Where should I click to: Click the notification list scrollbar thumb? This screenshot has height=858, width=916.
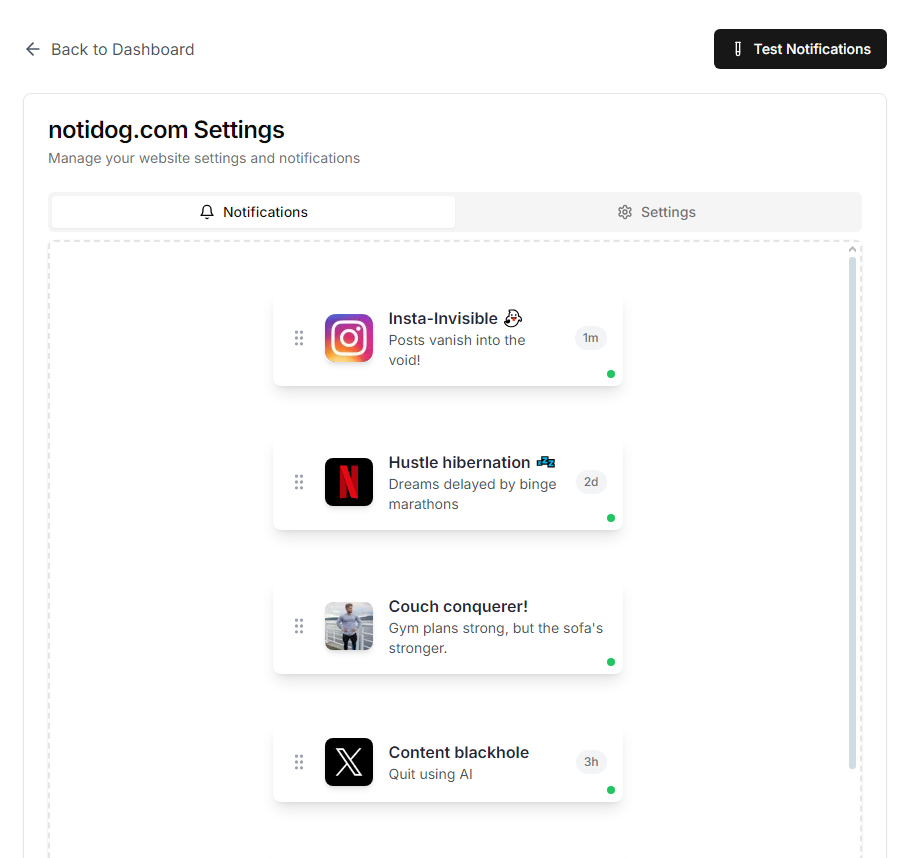coord(852,513)
